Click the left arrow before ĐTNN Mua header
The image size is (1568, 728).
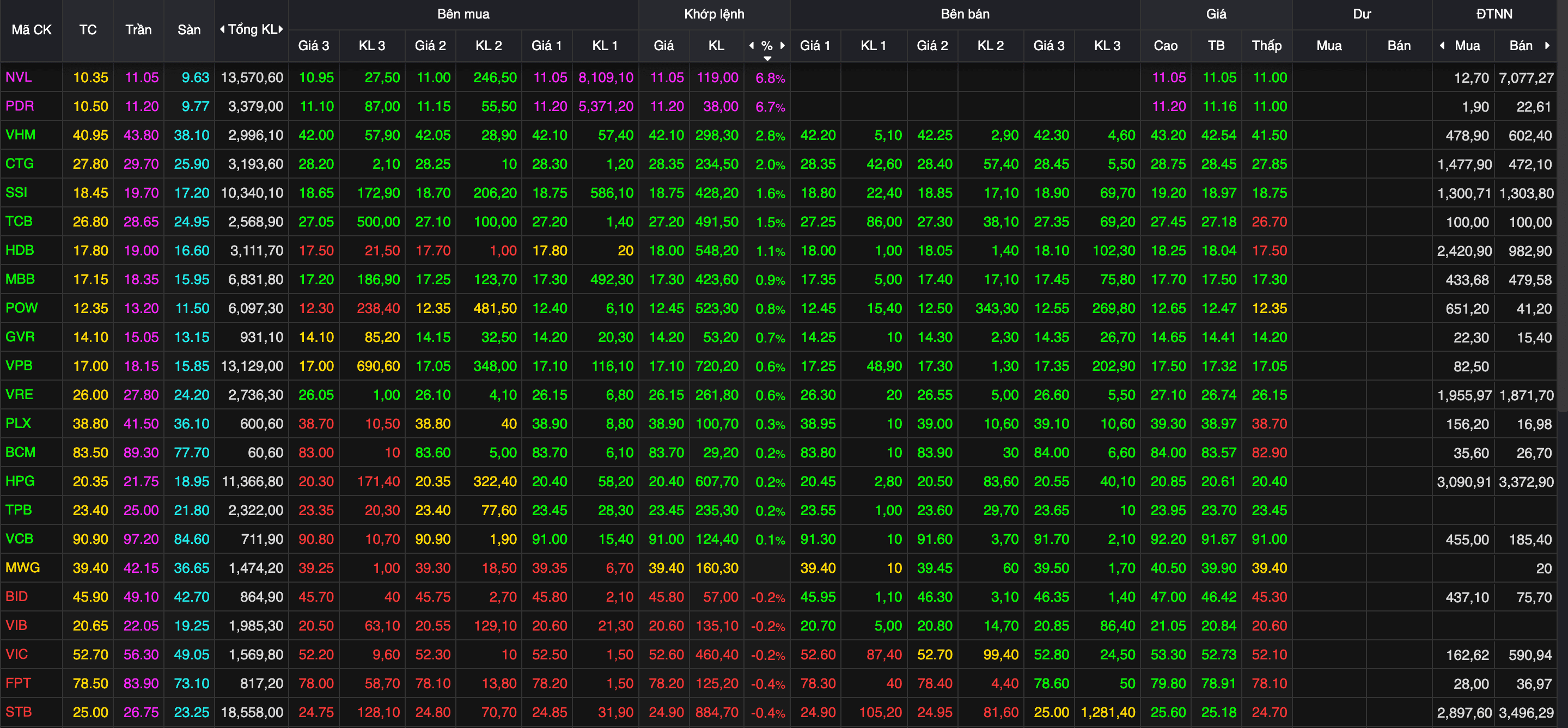1442,46
